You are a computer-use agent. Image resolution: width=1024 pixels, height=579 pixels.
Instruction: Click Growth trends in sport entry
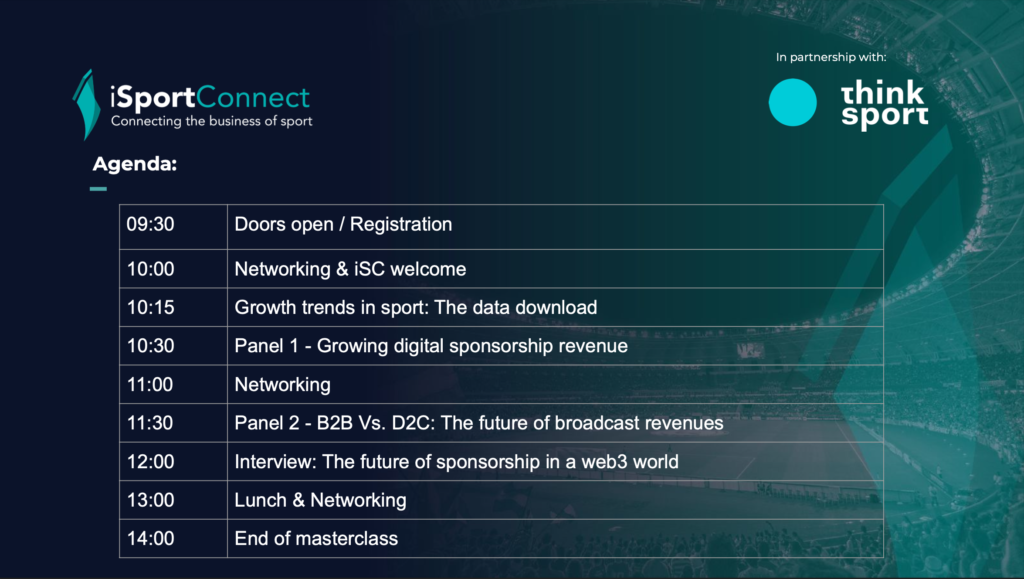pos(415,307)
